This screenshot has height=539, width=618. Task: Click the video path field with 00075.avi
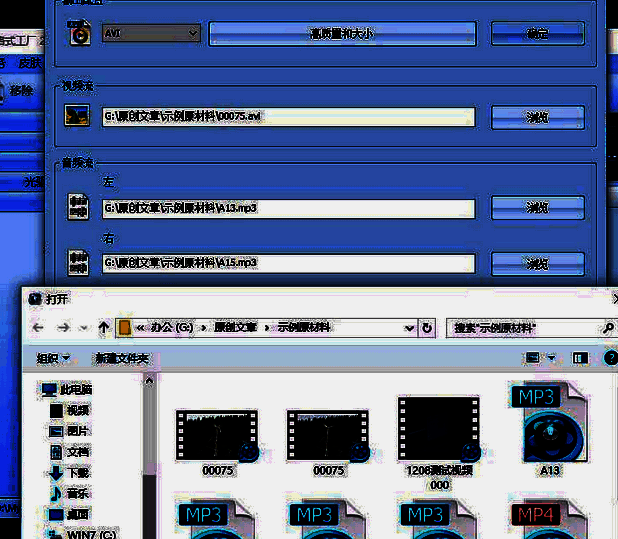click(288, 117)
